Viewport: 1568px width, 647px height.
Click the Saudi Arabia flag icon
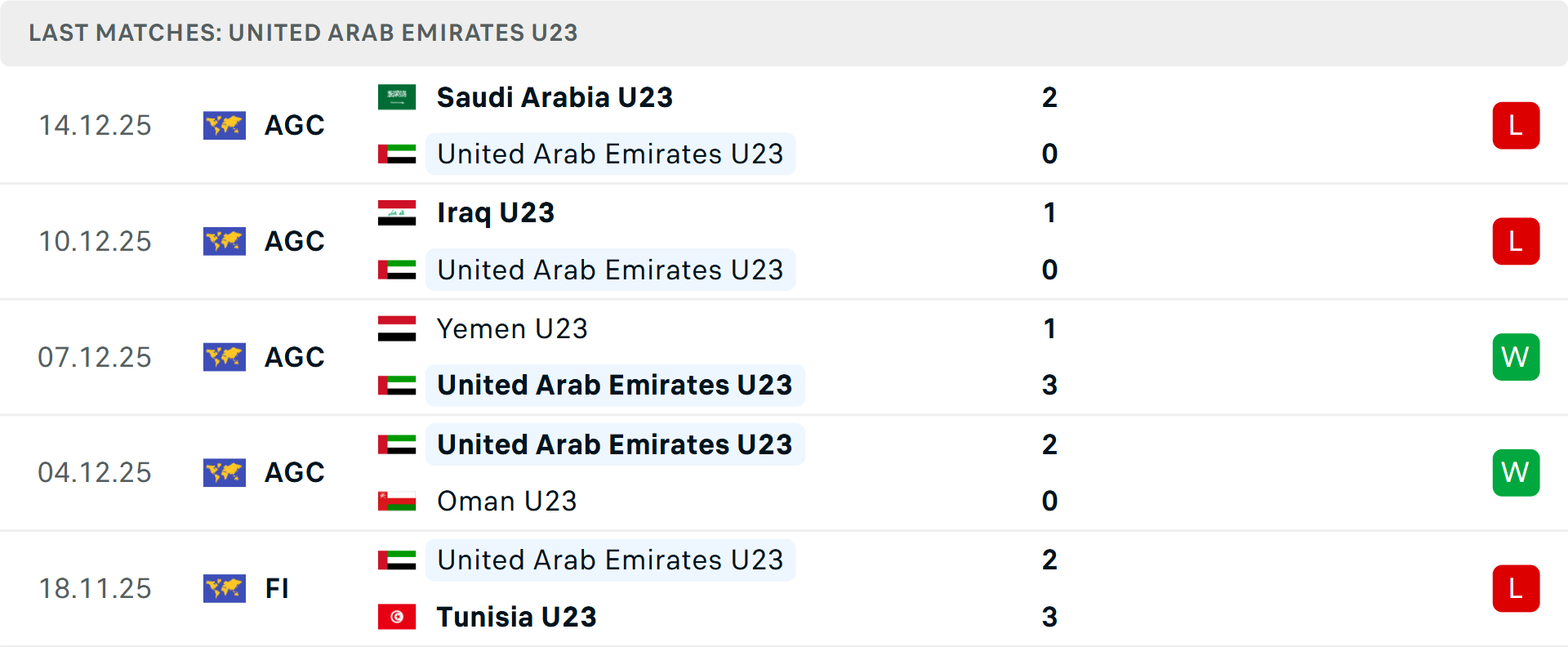(x=397, y=97)
